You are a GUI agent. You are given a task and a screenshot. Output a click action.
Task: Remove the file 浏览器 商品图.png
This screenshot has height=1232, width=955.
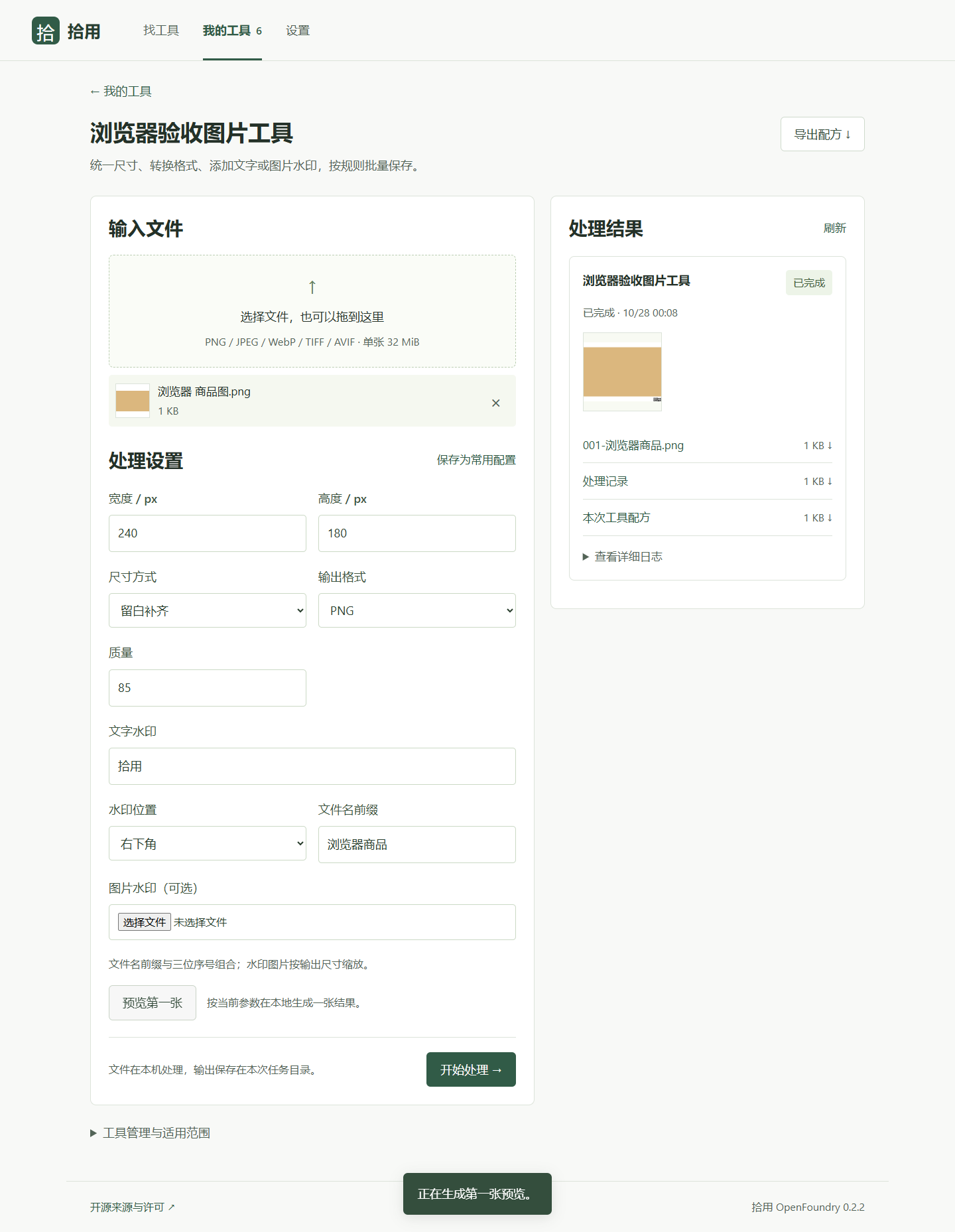coord(495,403)
